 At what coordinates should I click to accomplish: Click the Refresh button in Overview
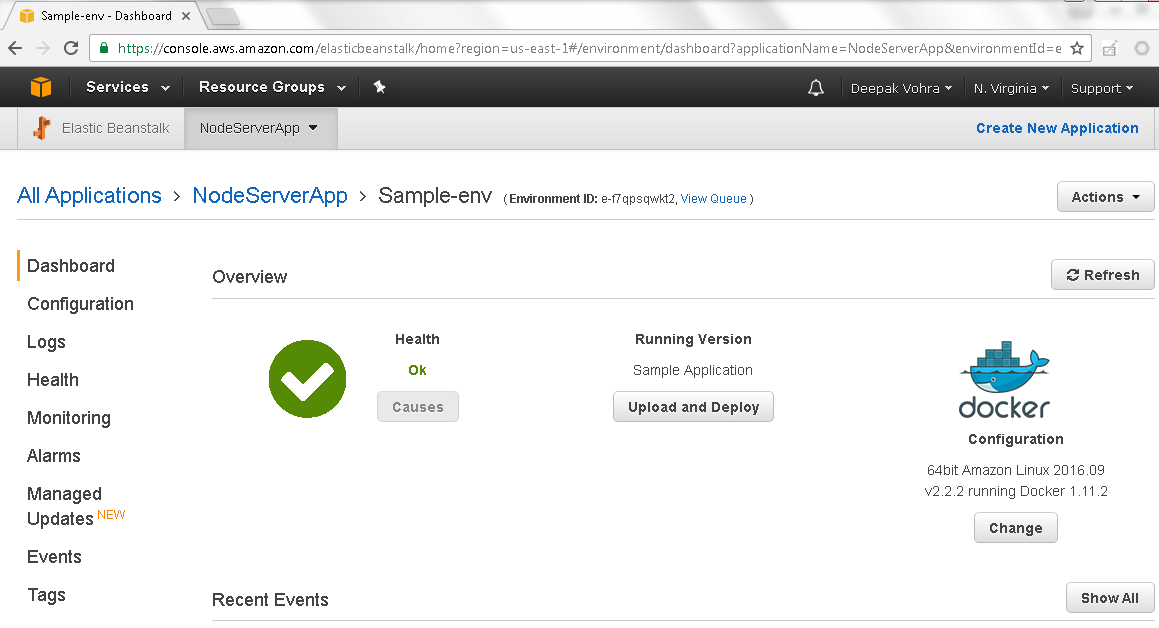coord(1102,275)
